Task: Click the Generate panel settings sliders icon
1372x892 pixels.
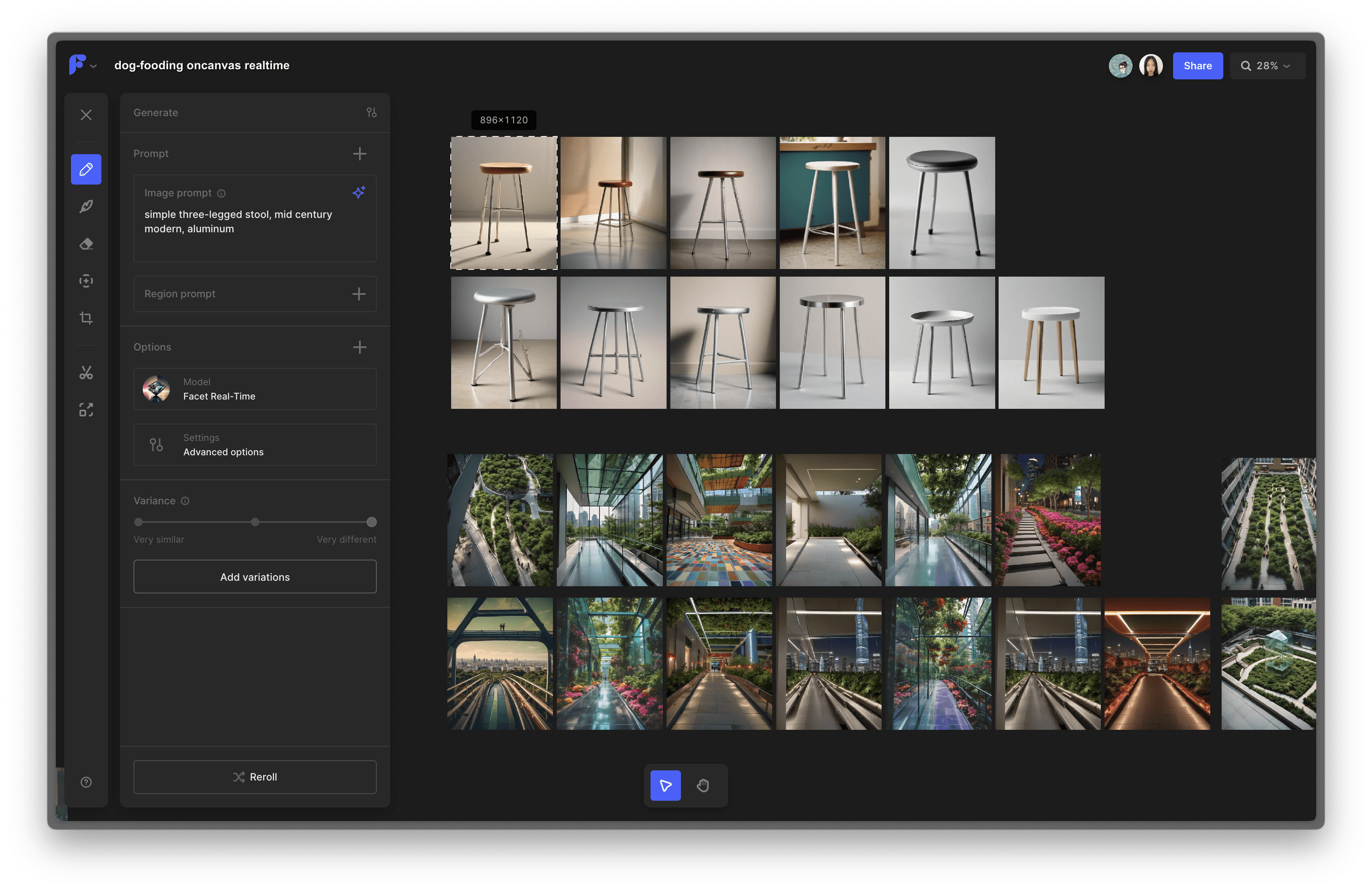Action: (x=371, y=112)
